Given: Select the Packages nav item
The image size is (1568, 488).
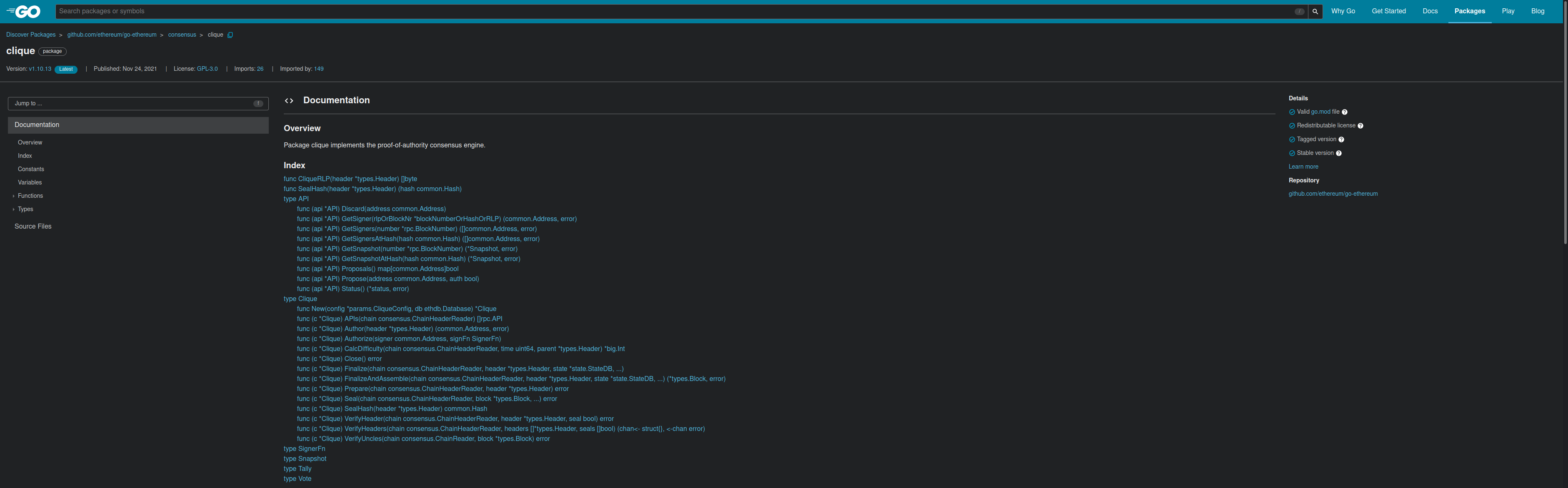Looking at the screenshot, I should pyautogui.click(x=1469, y=12).
